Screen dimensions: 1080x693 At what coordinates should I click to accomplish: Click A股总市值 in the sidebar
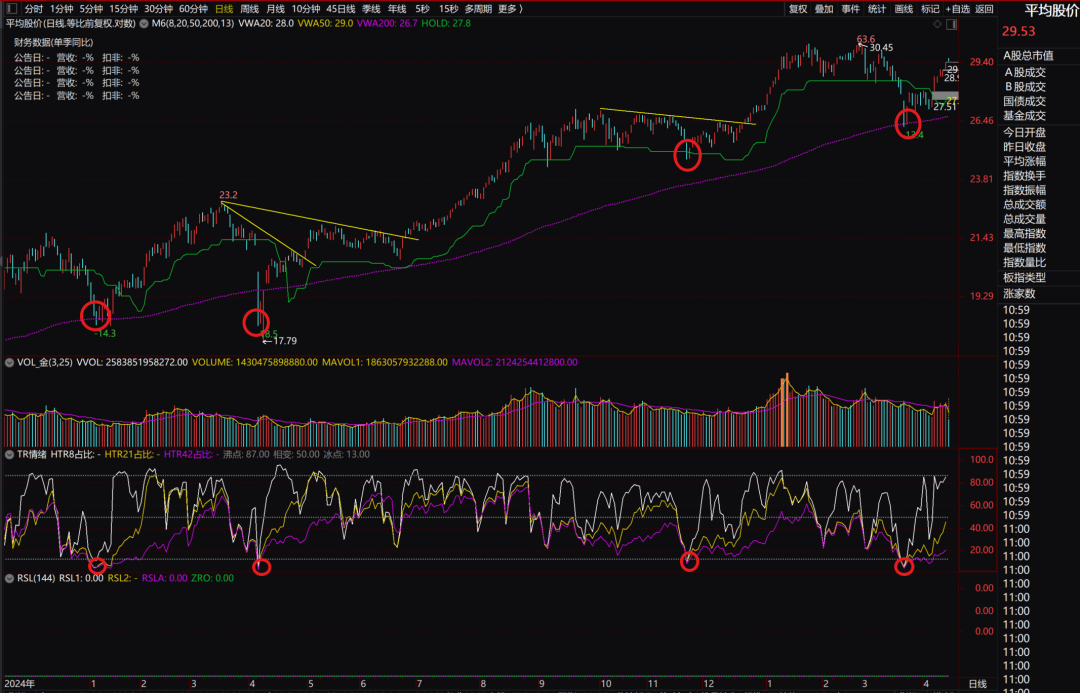coord(1028,56)
